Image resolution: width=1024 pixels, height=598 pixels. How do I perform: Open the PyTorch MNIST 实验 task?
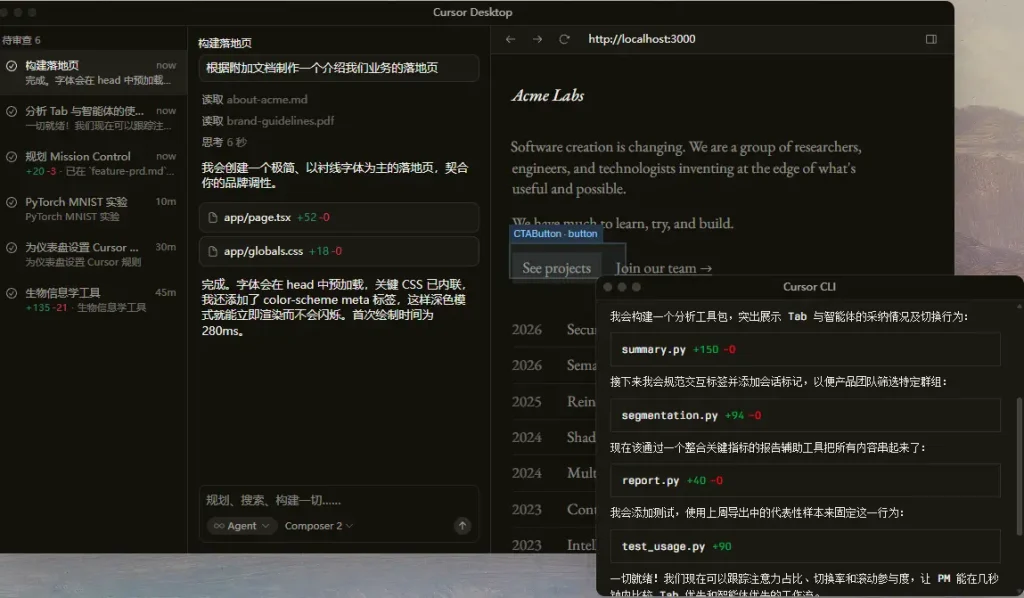93,209
